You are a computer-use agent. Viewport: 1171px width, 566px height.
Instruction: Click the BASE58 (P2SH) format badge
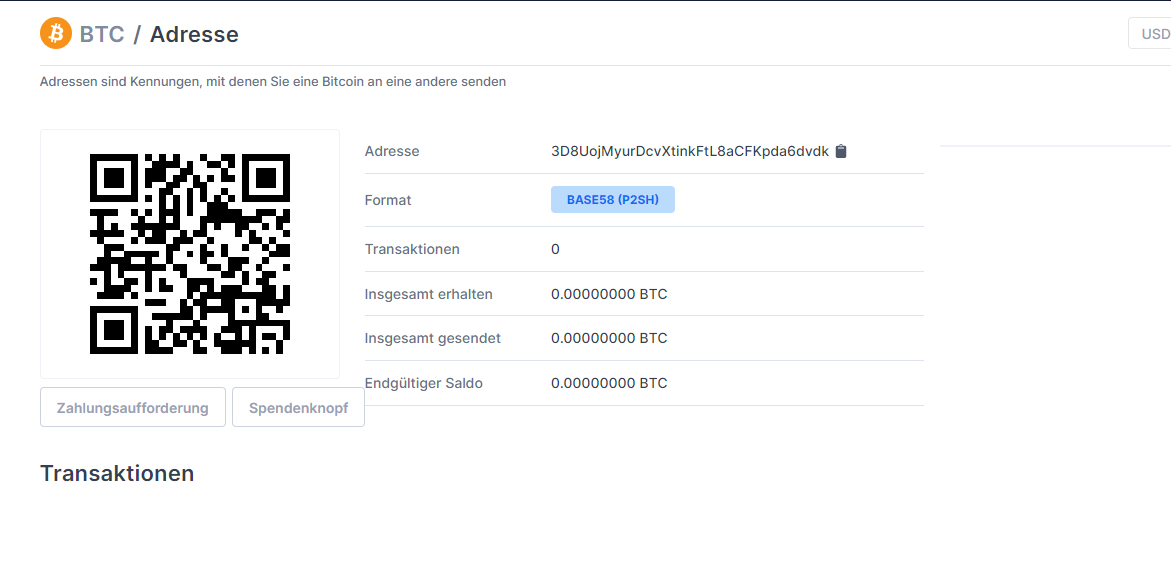pos(613,200)
